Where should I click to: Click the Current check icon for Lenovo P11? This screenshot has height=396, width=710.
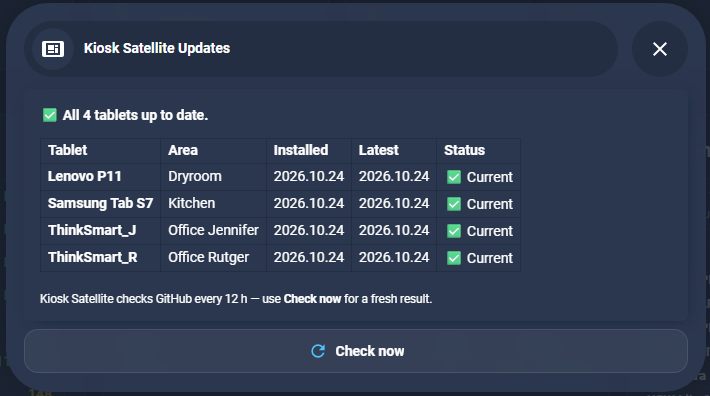click(x=454, y=177)
